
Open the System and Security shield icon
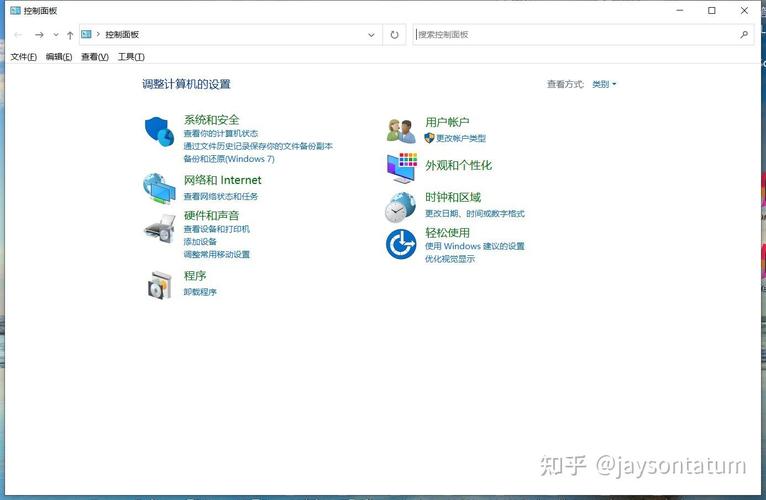[x=159, y=131]
